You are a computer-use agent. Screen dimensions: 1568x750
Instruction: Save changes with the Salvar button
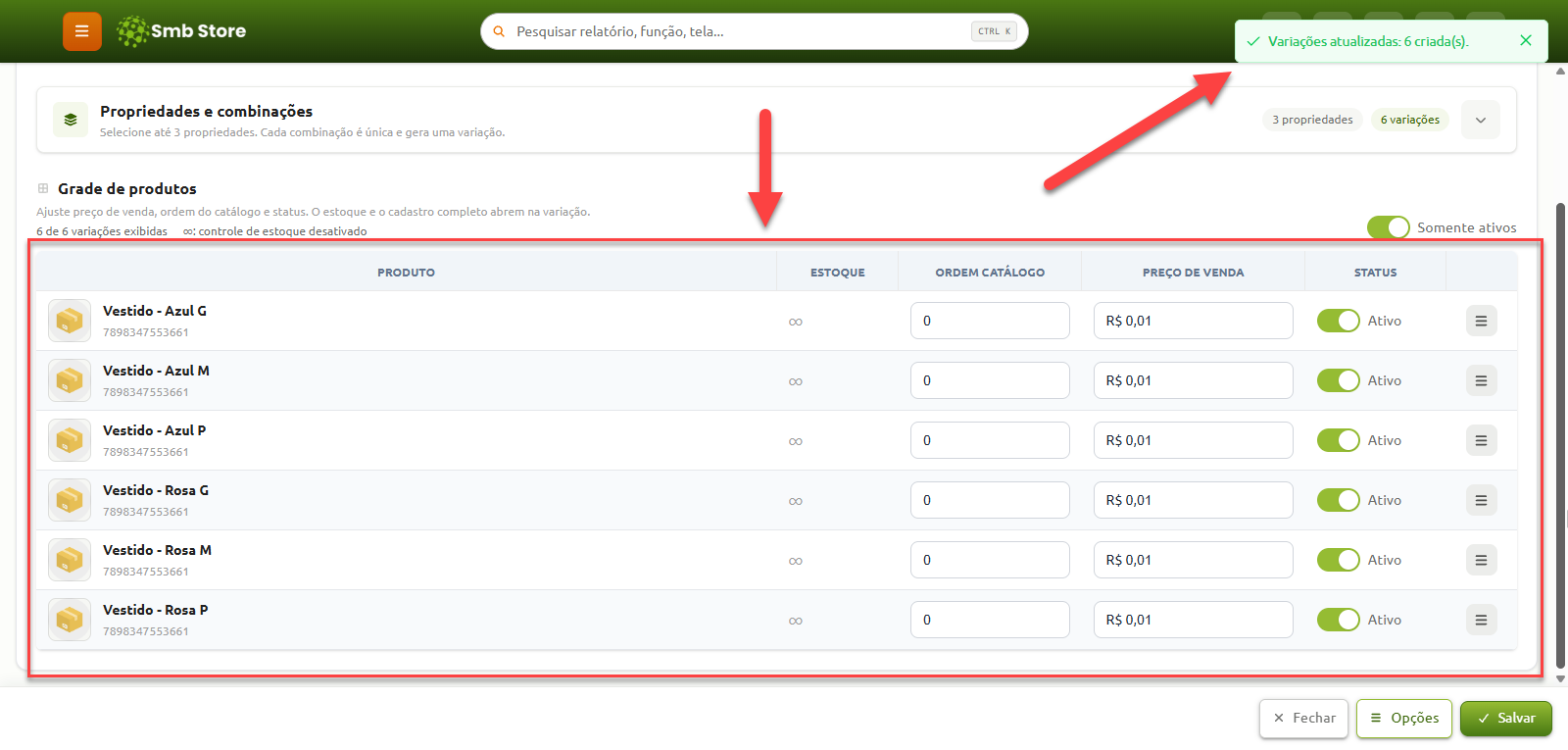(1506, 719)
